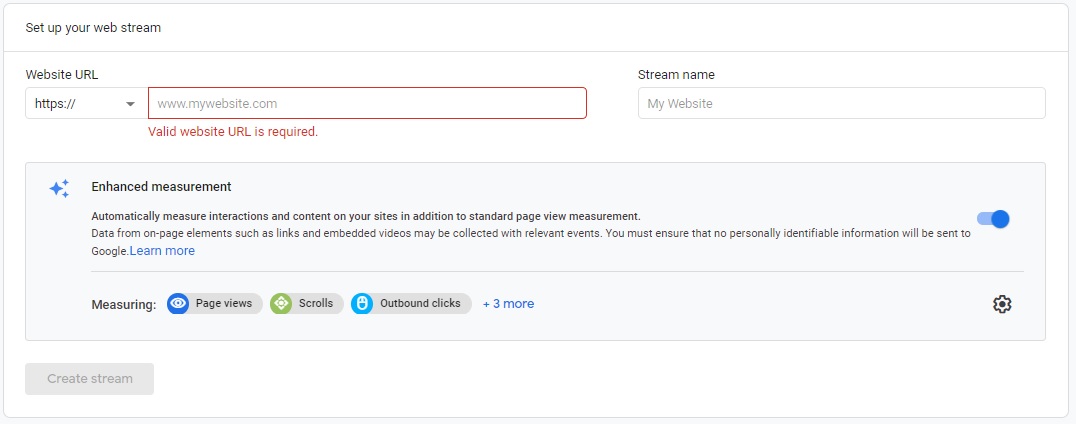Click the 'Measuring:' label
Screen dimensions: 1076x424
[123, 304]
